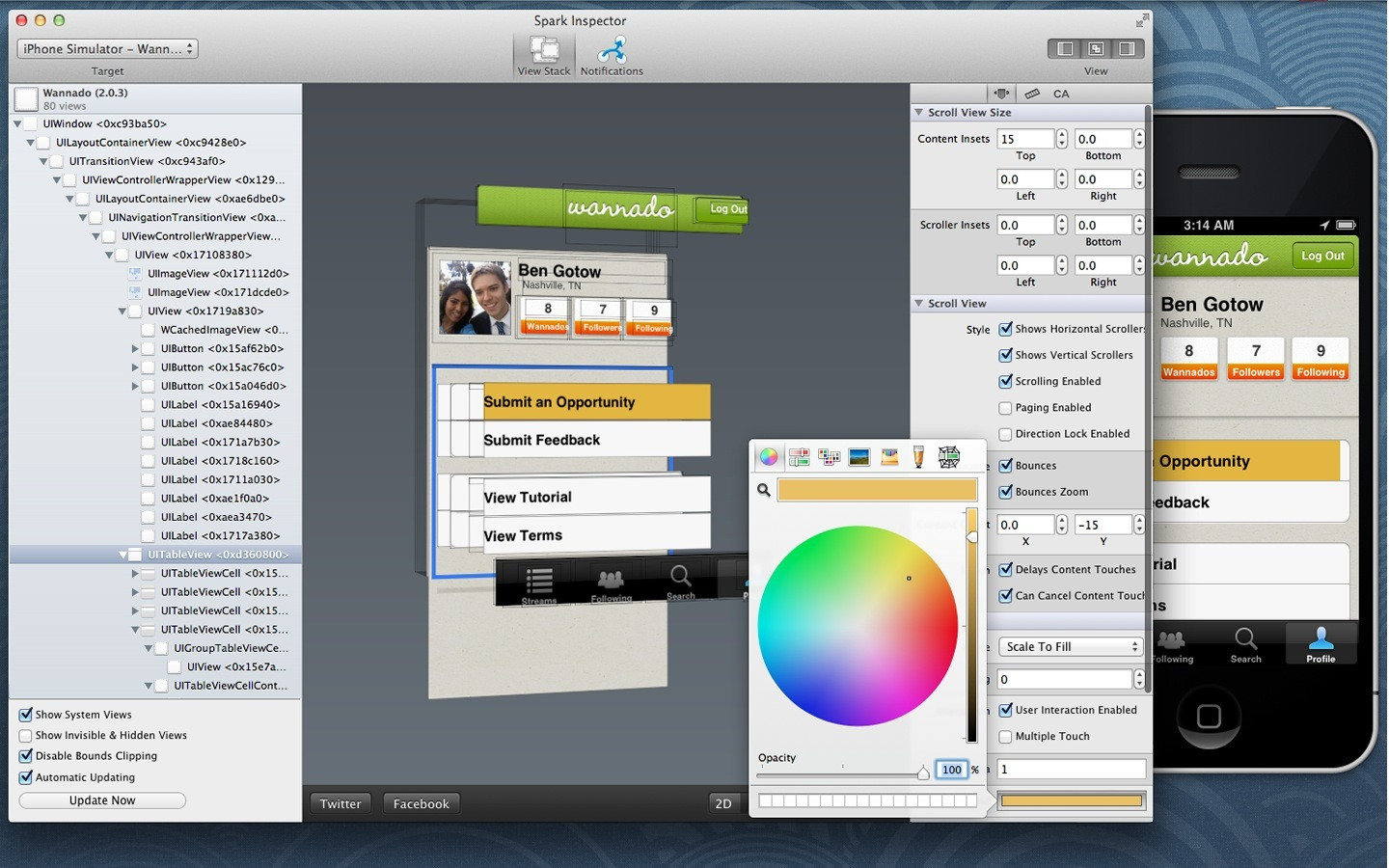Viewport: 1389px width, 868px height.
Task: Click the Twitter button
Action: 340,803
